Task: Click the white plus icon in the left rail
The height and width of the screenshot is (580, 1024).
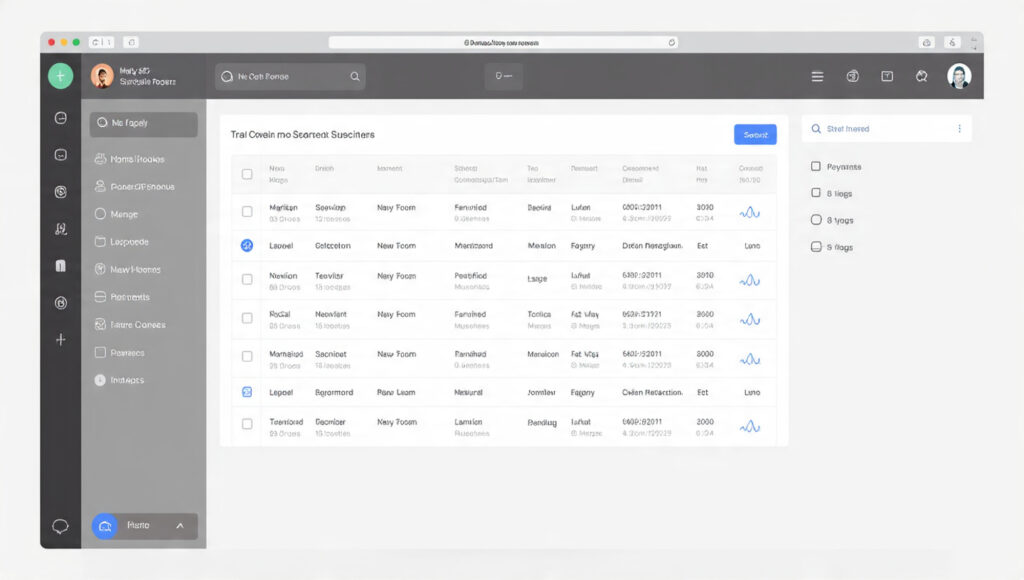Action: pos(60,339)
